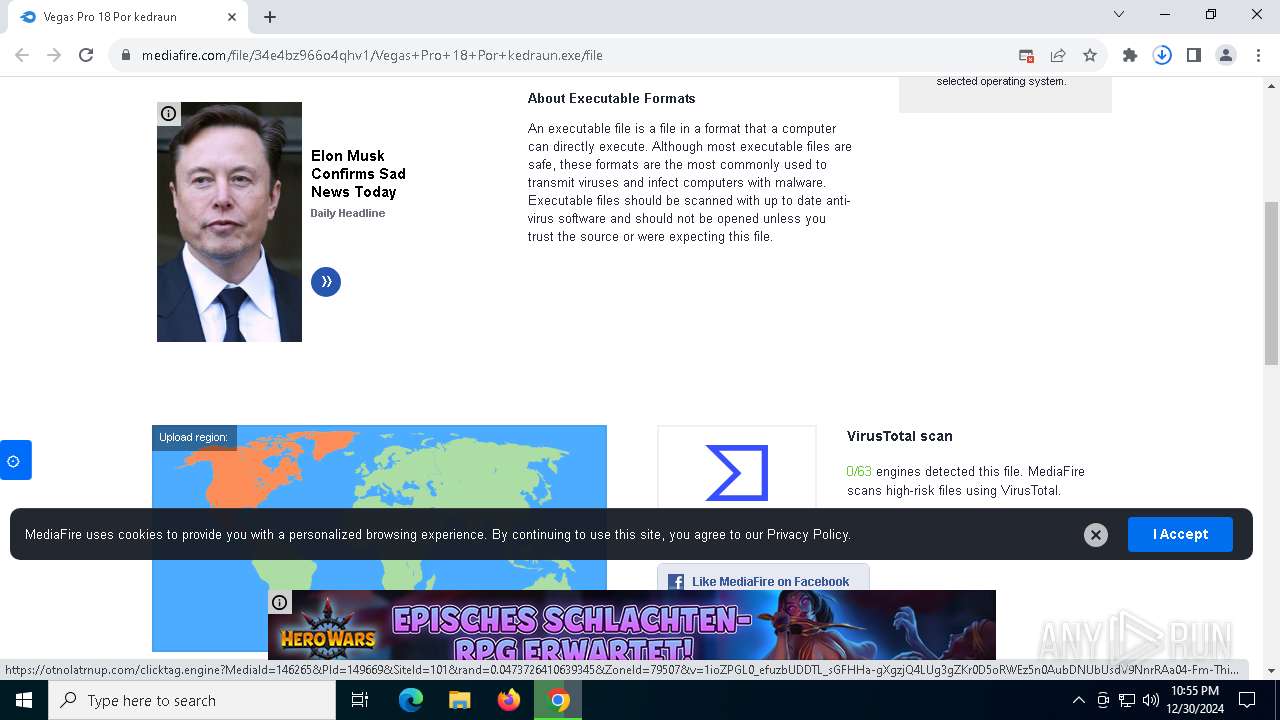
Task: Click the blocked pop-up icon in address bar
Action: click(1026, 55)
